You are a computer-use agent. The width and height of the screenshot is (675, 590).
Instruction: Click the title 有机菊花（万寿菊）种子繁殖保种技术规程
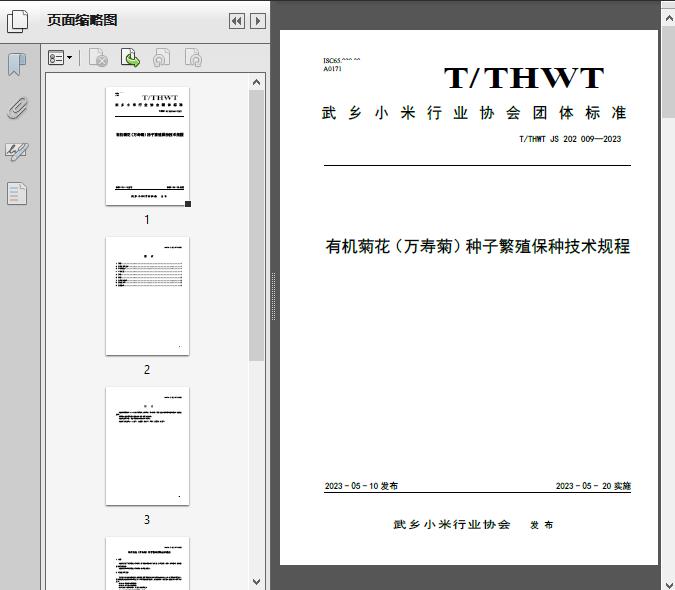(477, 247)
